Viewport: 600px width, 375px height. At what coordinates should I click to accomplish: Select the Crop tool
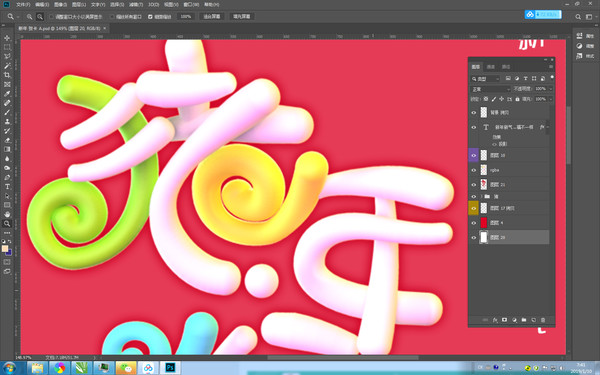(x=7, y=75)
